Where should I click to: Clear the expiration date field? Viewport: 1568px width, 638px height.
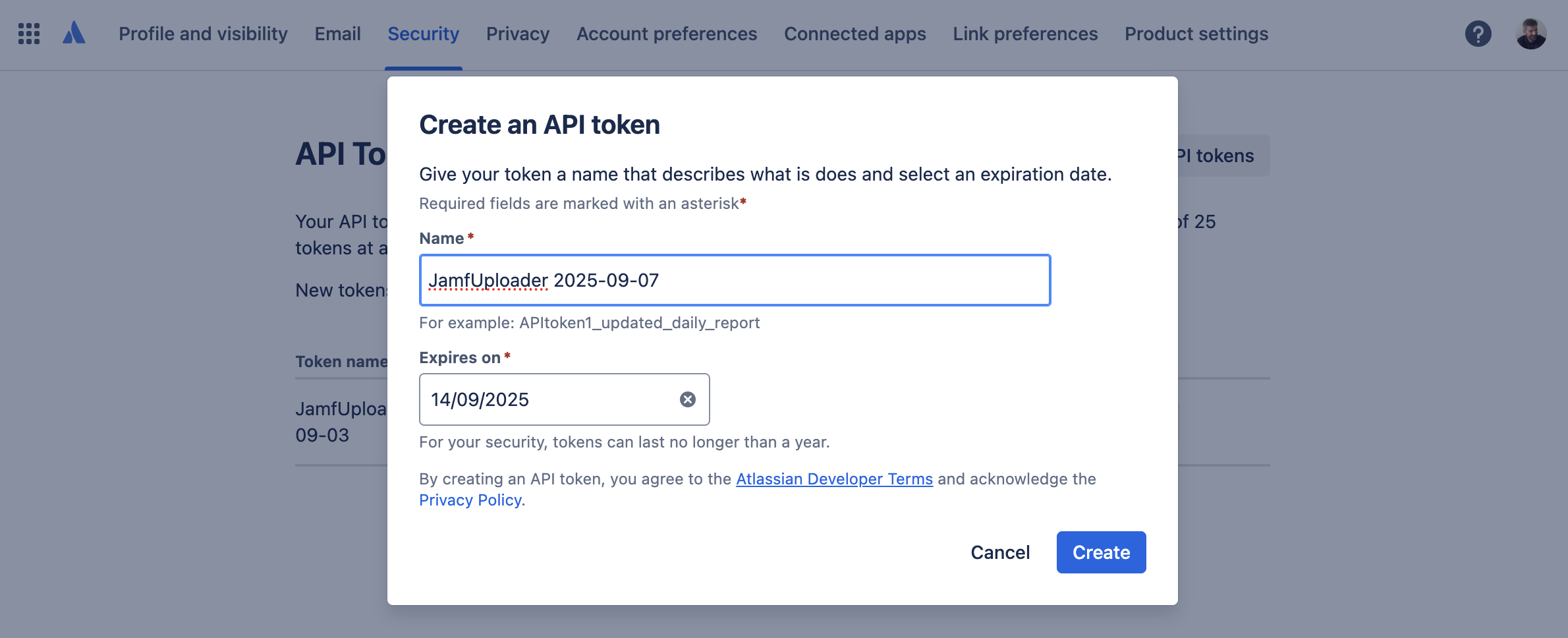687,399
